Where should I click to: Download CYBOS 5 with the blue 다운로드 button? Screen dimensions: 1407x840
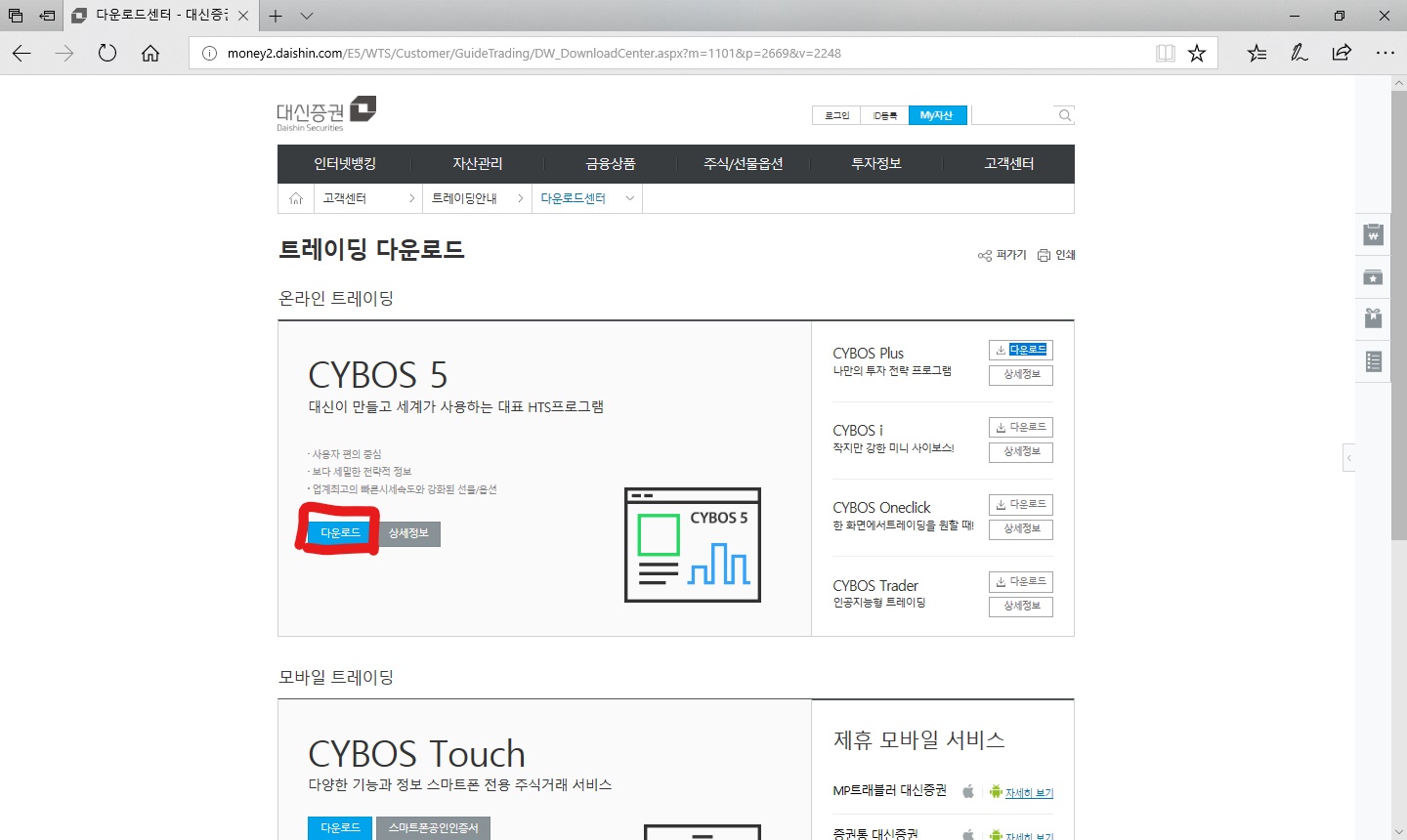[x=340, y=532]
